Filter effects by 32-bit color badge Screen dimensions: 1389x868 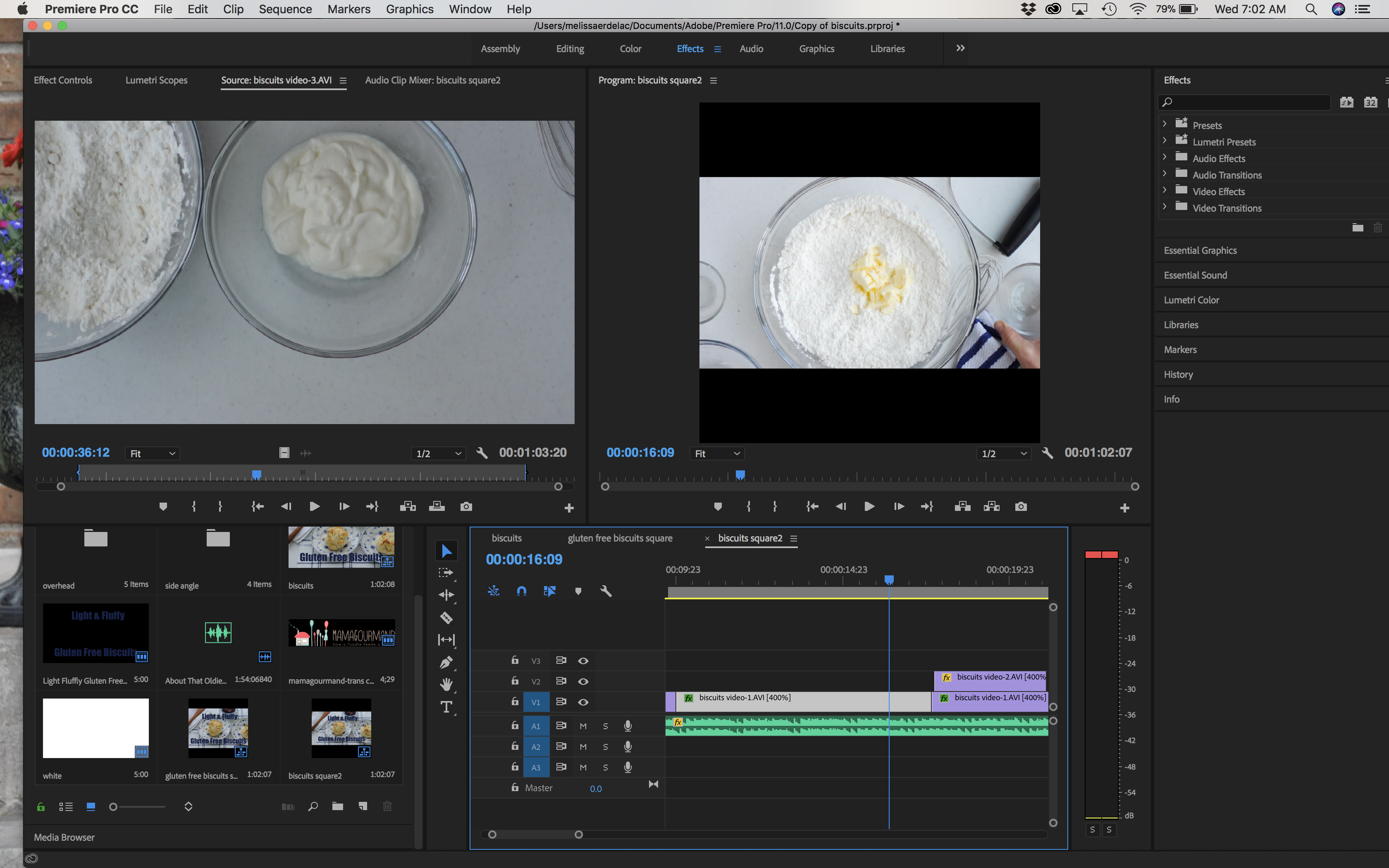pos(1371,102)
